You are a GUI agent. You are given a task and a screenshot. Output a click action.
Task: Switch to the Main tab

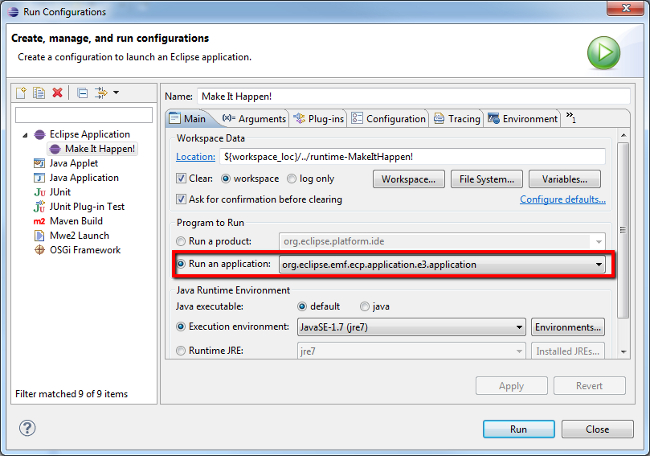coord(188,119)
